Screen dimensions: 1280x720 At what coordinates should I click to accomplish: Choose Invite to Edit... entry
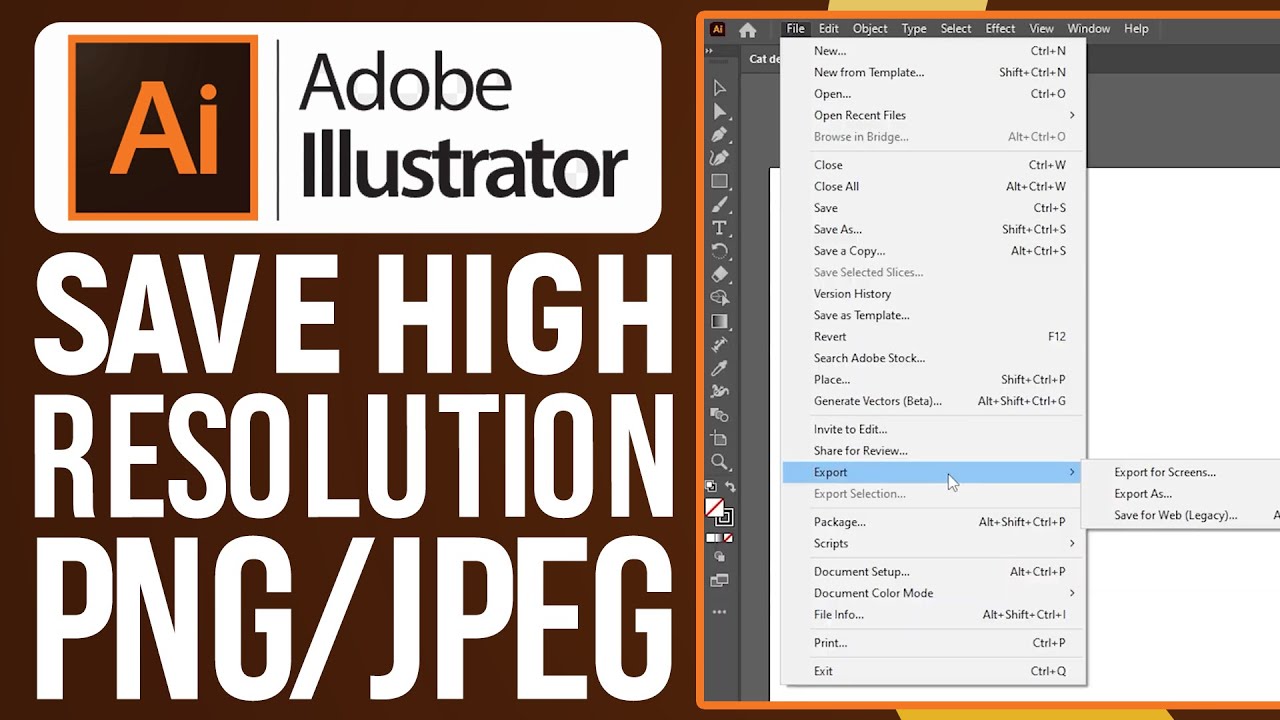click(x=934, y=429)
